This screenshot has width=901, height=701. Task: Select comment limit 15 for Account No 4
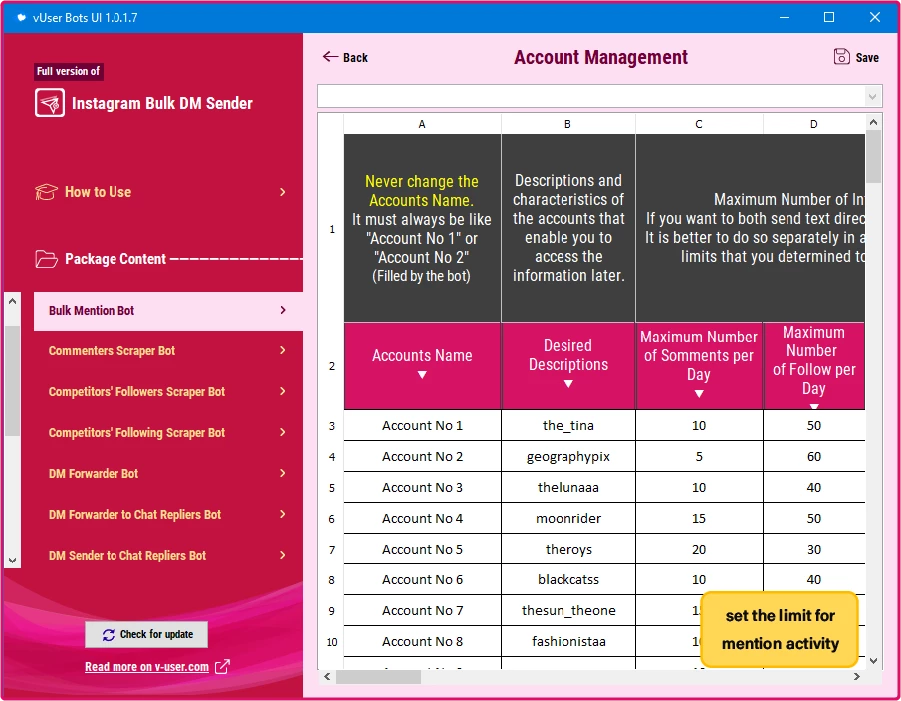point(699,519)
